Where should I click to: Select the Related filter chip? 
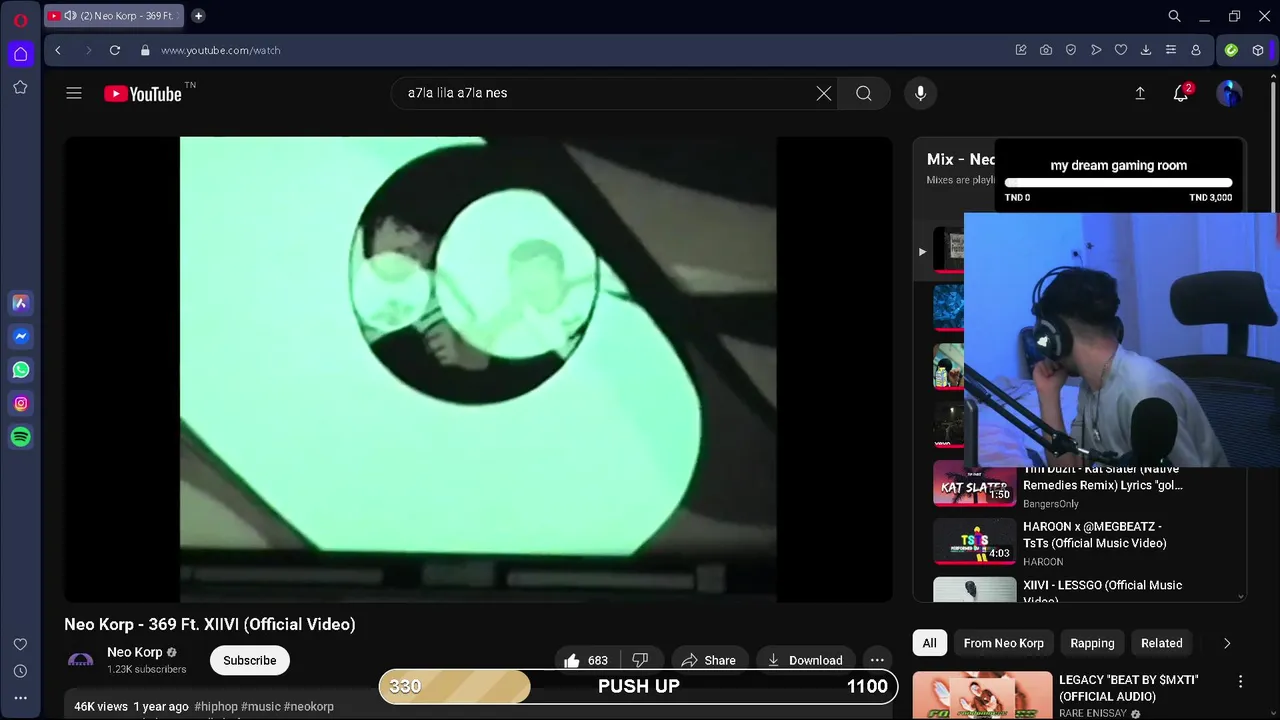(1162, 643)
